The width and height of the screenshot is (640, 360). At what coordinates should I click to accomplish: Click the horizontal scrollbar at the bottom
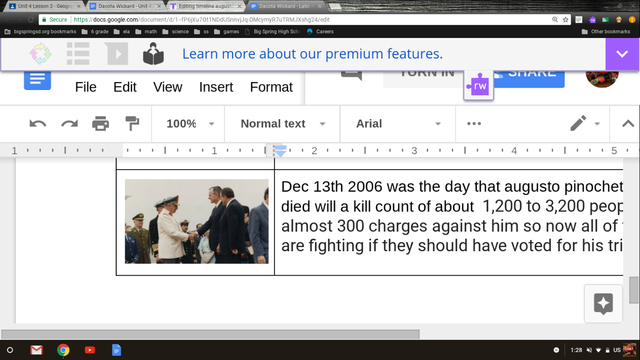pyautogui.click(x=210, y=334)
